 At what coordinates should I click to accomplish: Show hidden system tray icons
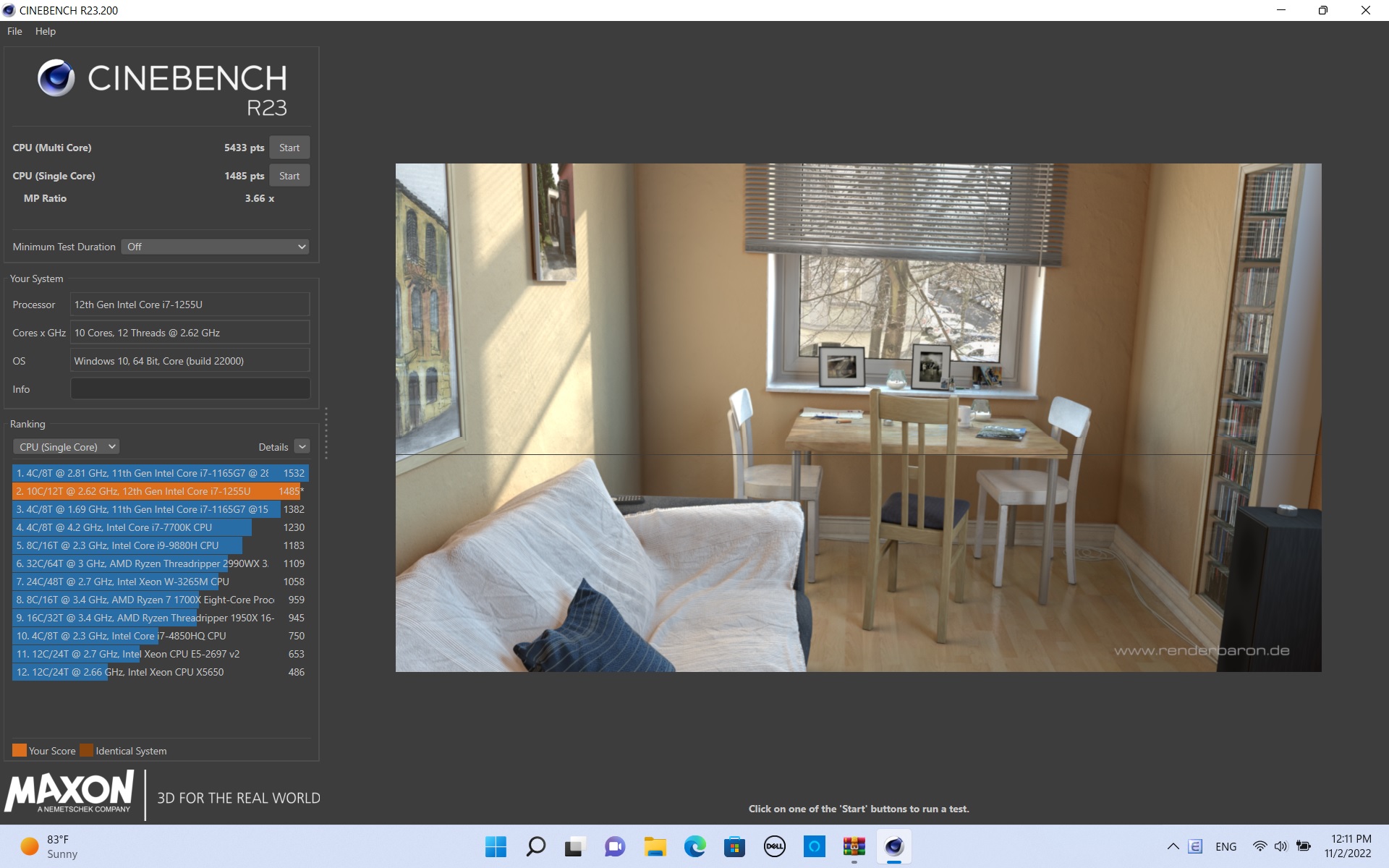click(1173, 846)
